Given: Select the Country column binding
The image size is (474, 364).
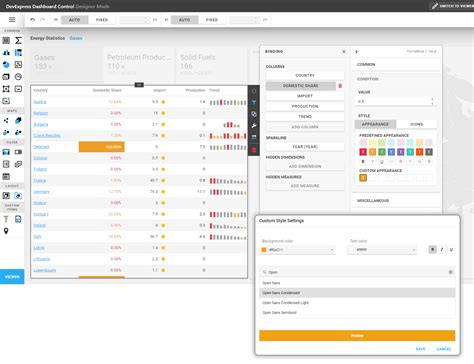Looking at the screenshot, I should pyautogui.click(x=305, y=75).
